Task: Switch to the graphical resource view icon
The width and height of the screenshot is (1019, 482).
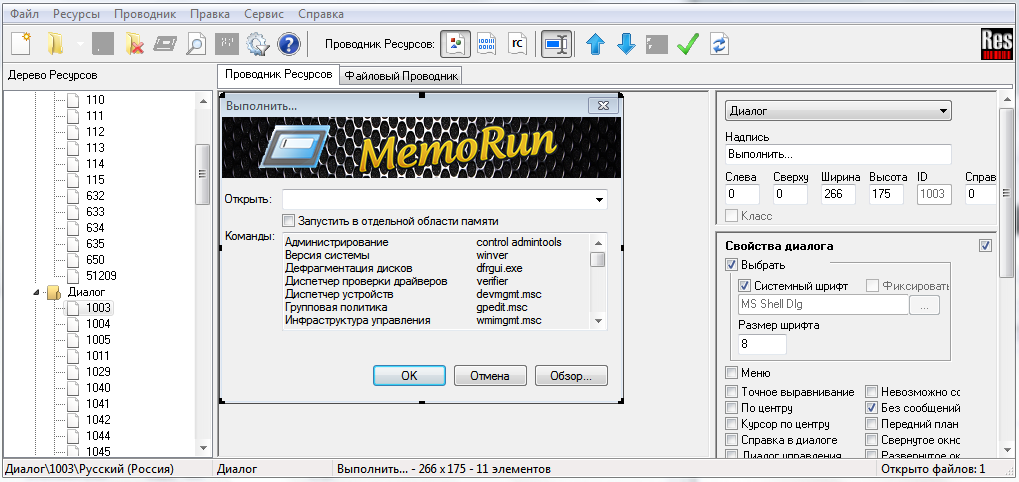Action: (x=456, y=44)
